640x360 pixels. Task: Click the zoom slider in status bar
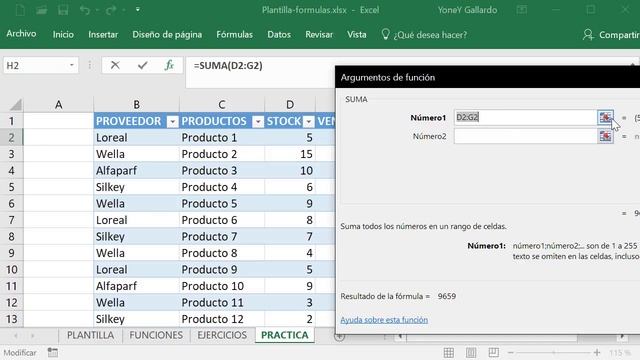[554, 352]
